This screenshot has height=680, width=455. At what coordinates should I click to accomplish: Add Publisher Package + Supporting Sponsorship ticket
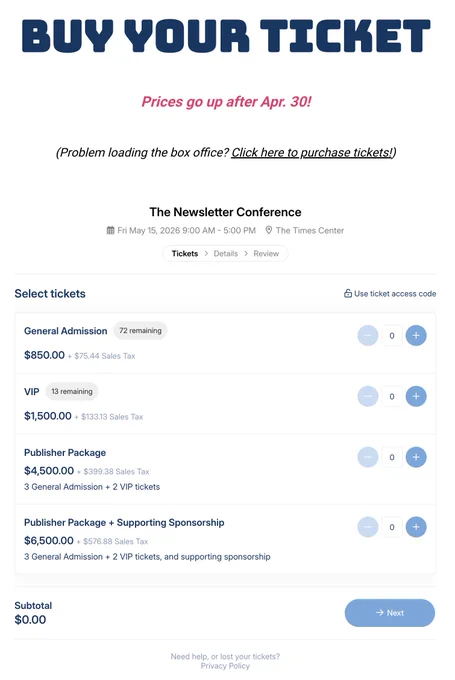(x=416, y=527)
